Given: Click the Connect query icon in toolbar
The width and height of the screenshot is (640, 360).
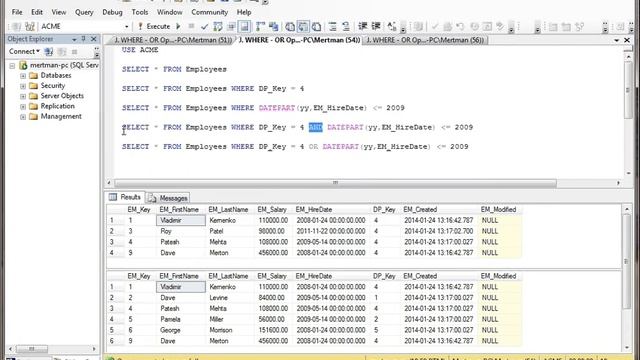Looking at the screenshot, I should (16, 27).
